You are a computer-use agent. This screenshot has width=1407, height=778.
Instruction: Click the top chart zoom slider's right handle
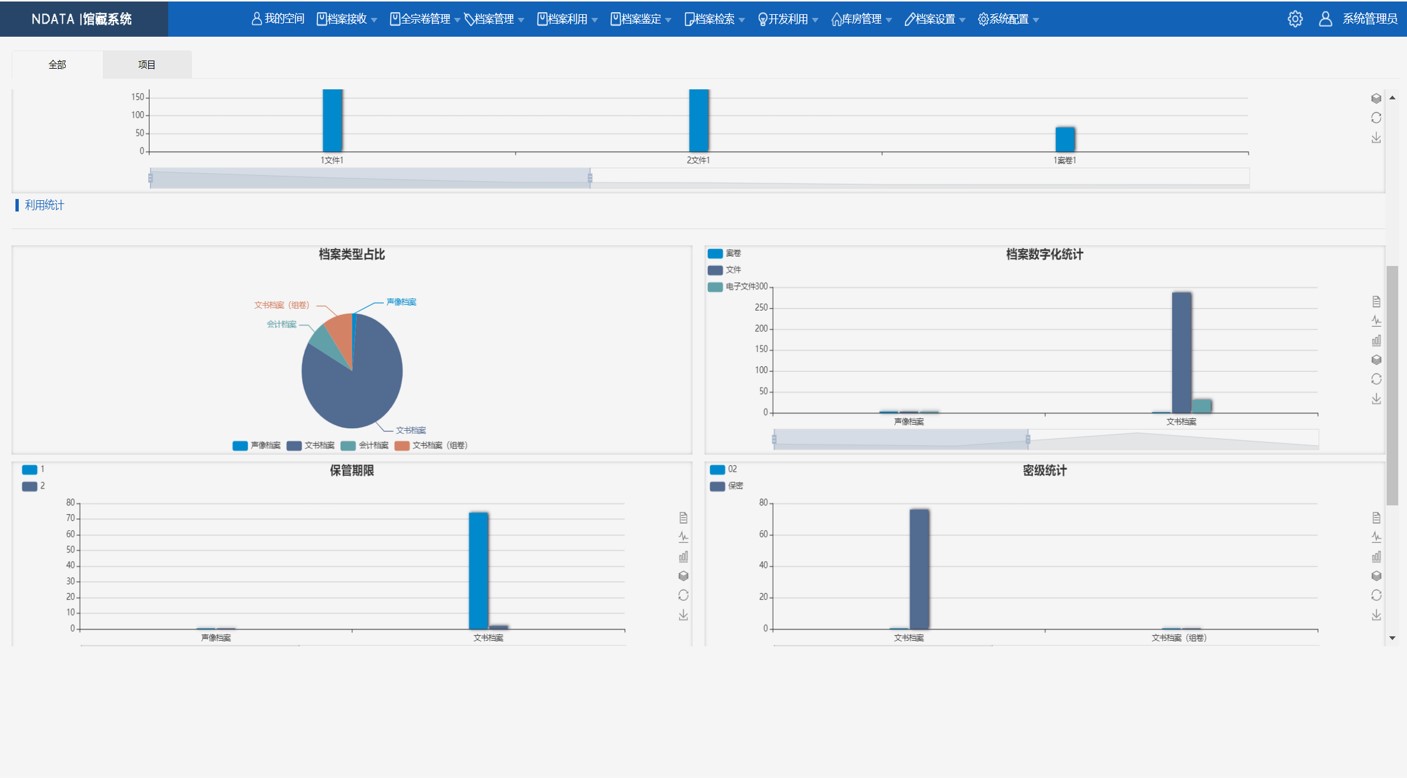(590, 178)
